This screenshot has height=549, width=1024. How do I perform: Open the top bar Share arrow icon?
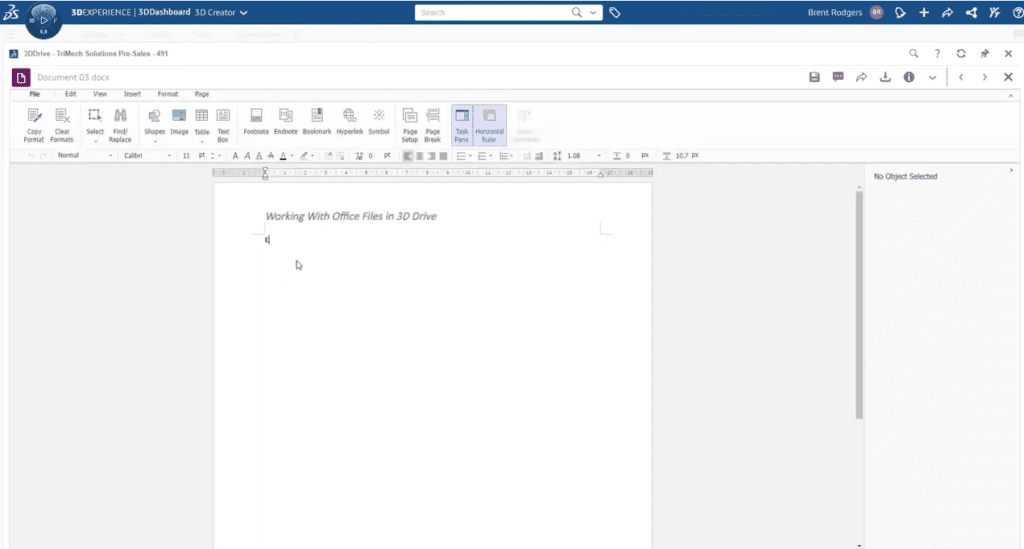pos(947,12)
